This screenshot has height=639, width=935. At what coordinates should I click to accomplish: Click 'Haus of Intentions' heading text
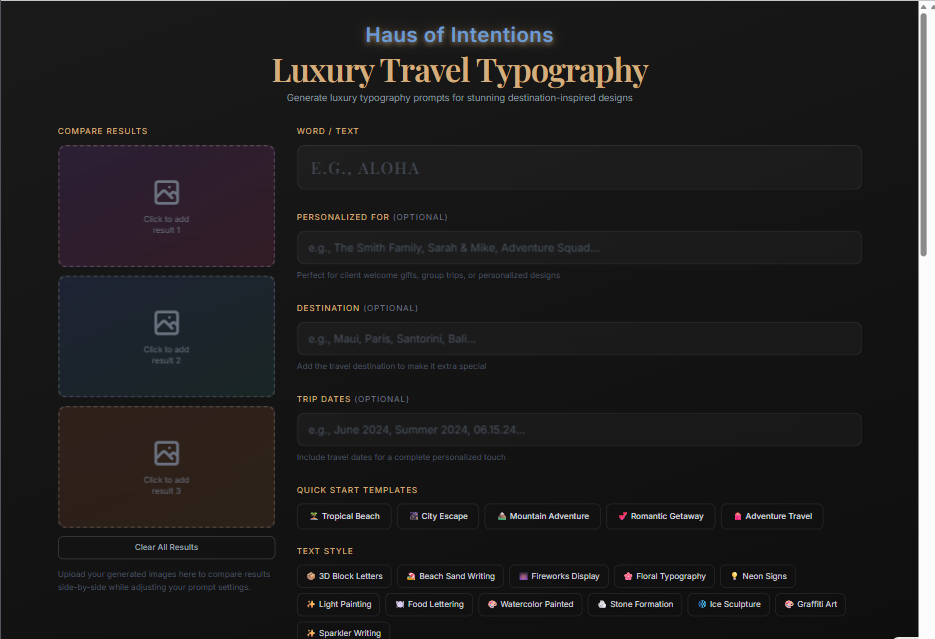[459, 35]
